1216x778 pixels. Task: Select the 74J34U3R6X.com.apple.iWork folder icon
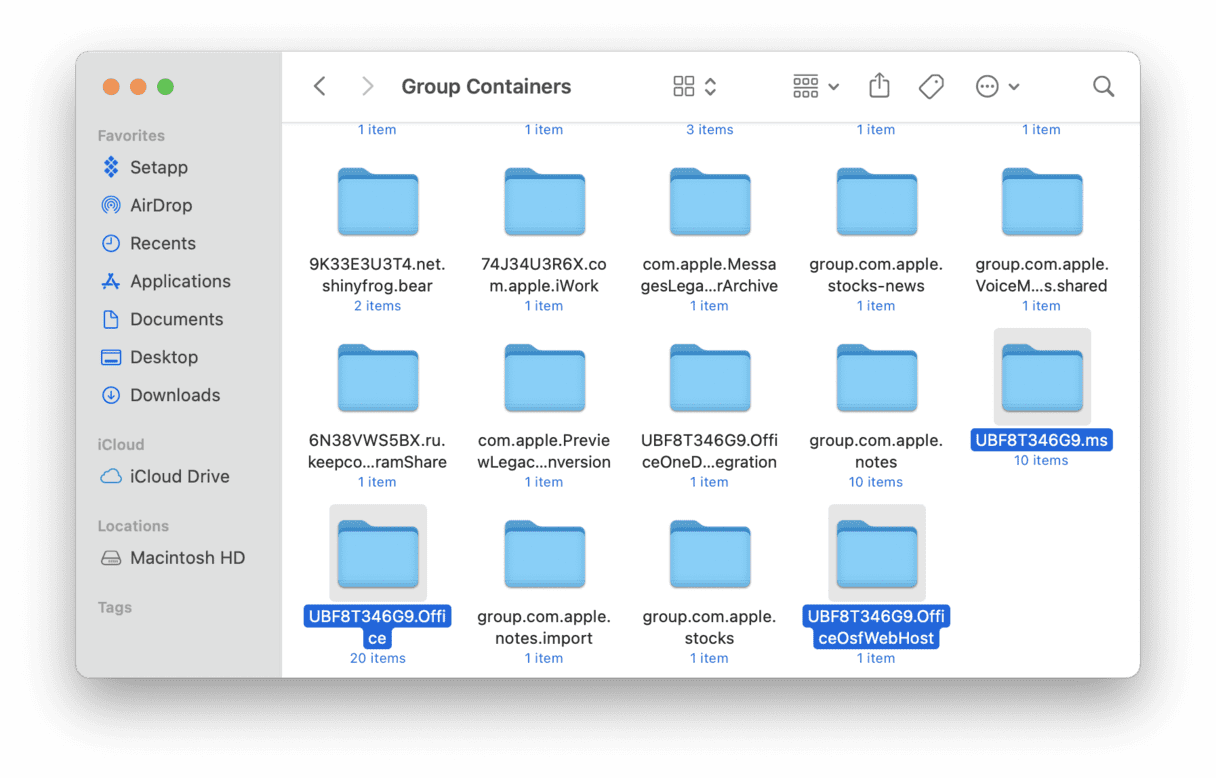[544, 202]
